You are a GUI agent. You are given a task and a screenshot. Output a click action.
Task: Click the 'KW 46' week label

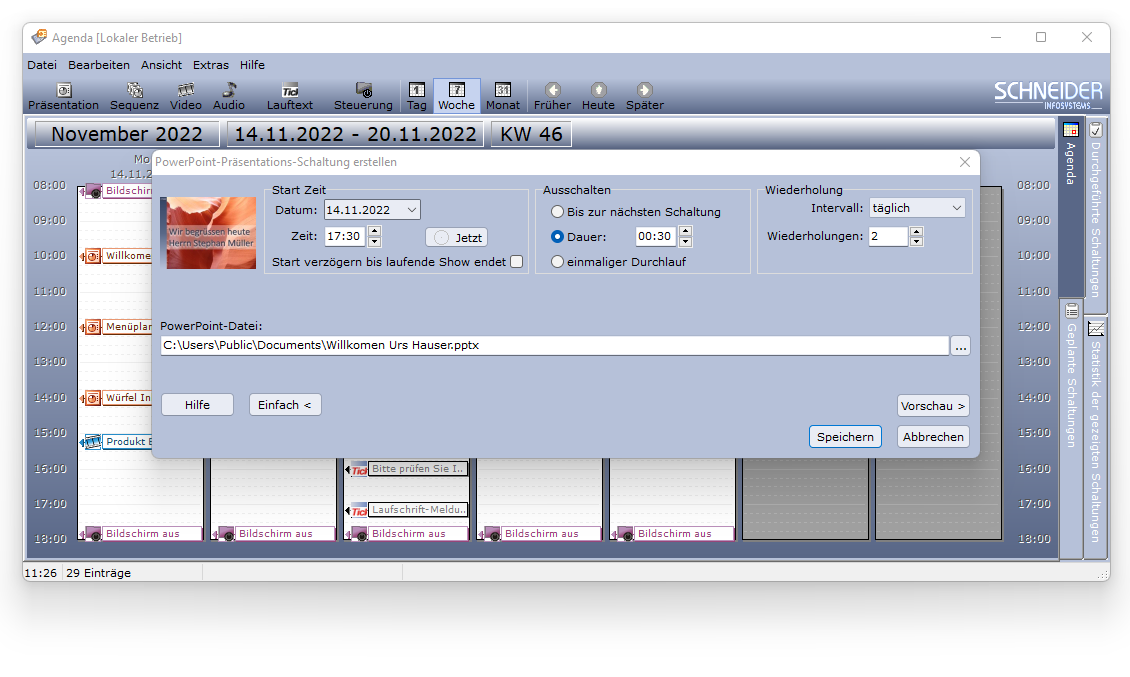tap(531, 134)
